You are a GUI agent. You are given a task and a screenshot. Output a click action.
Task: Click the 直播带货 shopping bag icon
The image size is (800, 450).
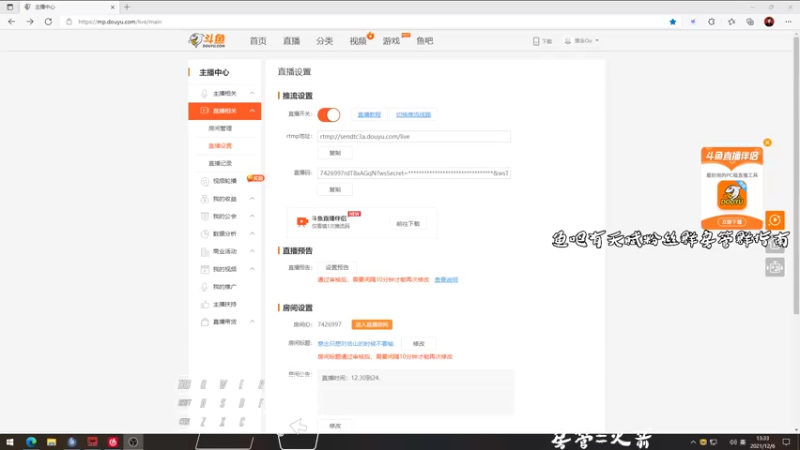(205, 322)
